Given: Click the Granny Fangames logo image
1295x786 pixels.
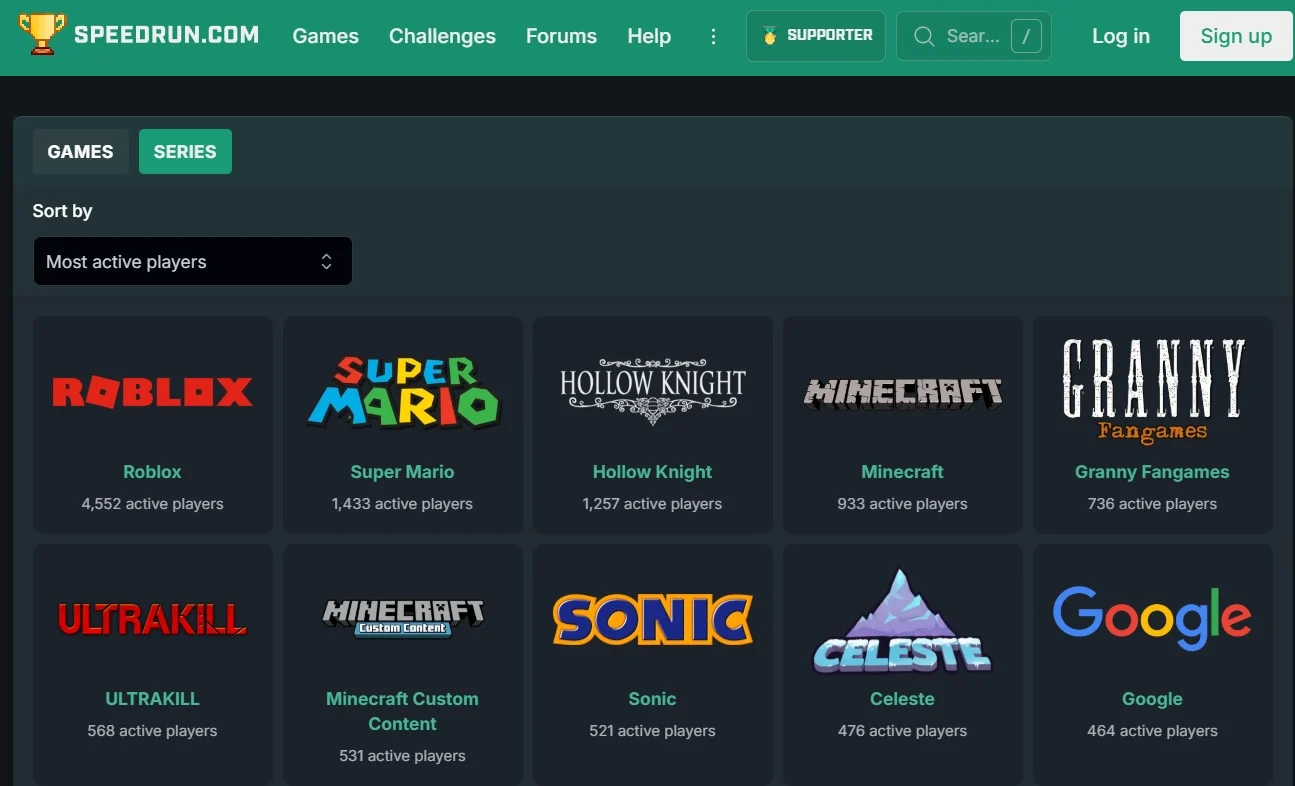Looking at the screenshot, I should 1152,392.
